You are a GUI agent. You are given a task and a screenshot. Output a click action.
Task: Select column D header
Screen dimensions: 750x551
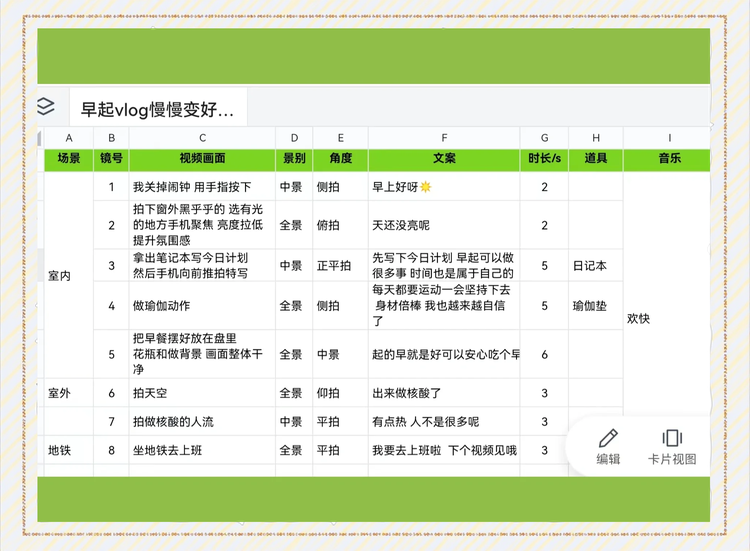coord(294,138)
